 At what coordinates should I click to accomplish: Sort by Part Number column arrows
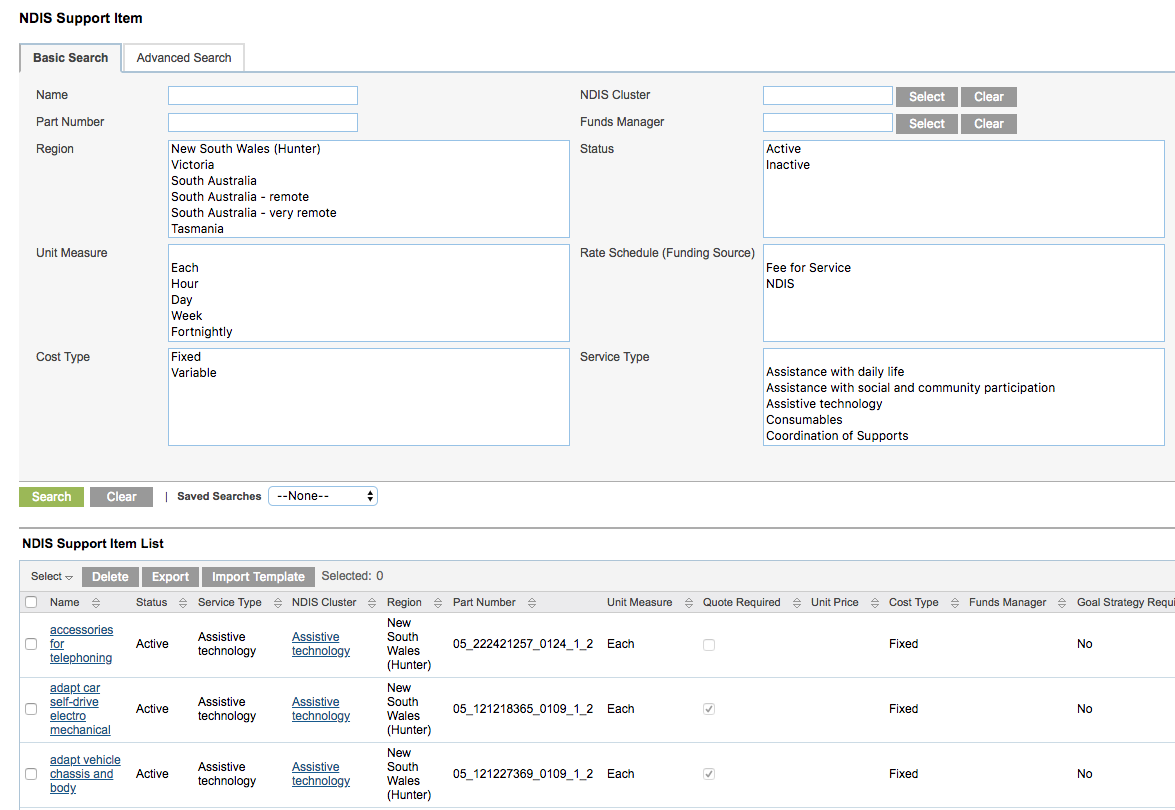point(532,602)
